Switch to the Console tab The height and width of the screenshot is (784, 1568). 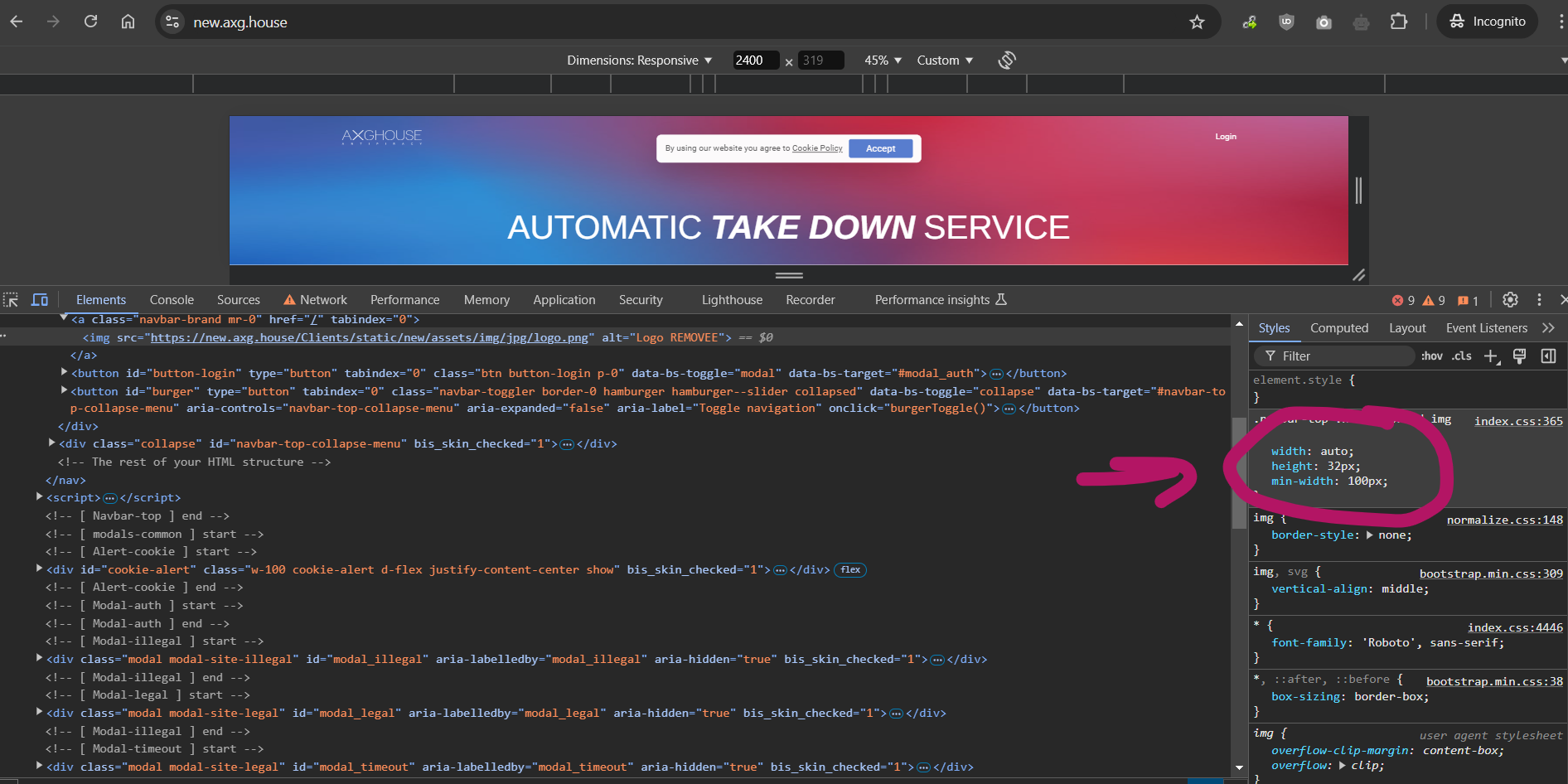(x=172, y=300)
